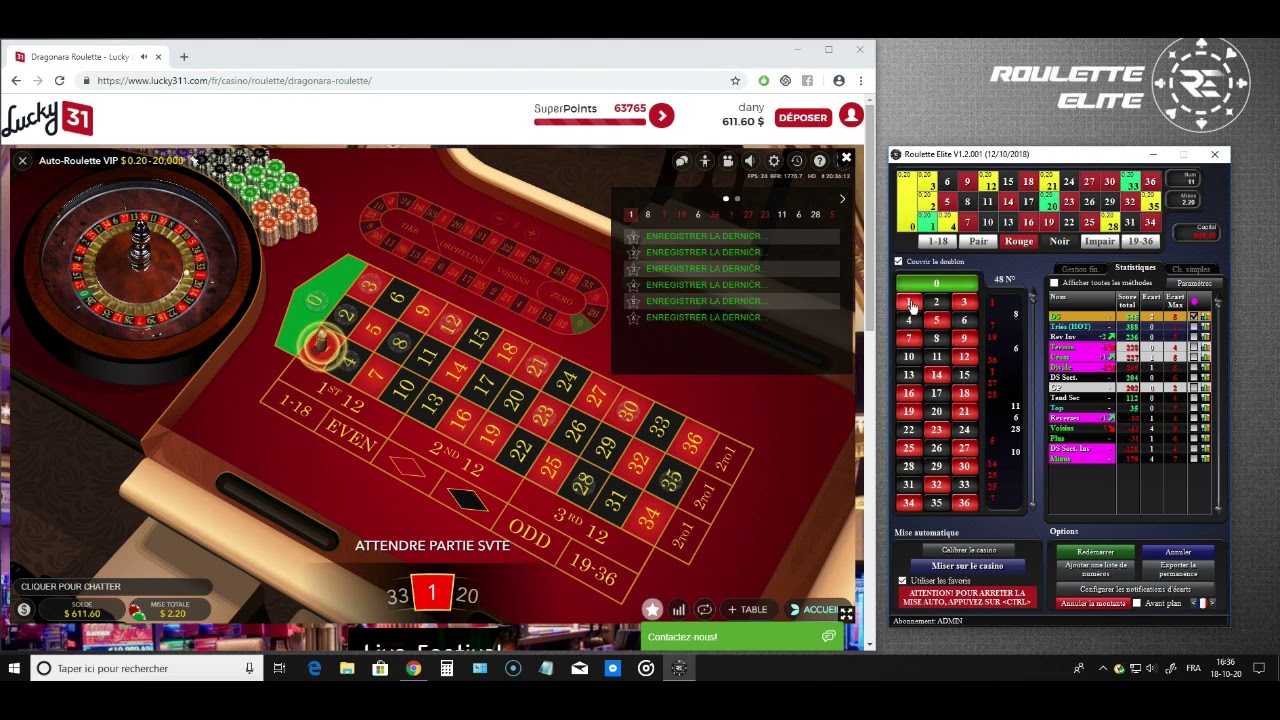This screenshot has width=1280, height=720.
Task: Open the statistics bar chart icon below table
Action: (679, 609)
